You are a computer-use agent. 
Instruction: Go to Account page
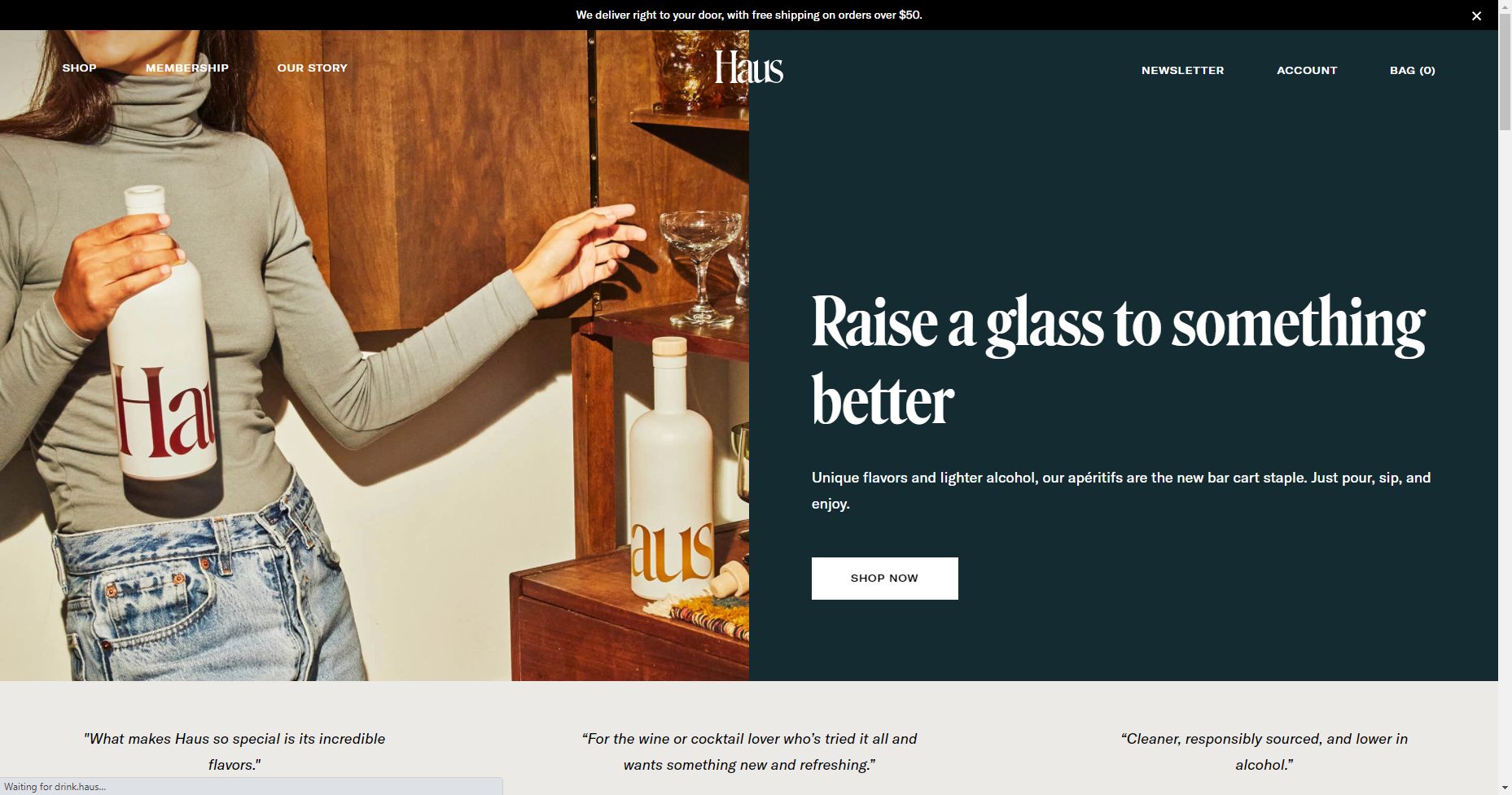tap(1307, 70)
